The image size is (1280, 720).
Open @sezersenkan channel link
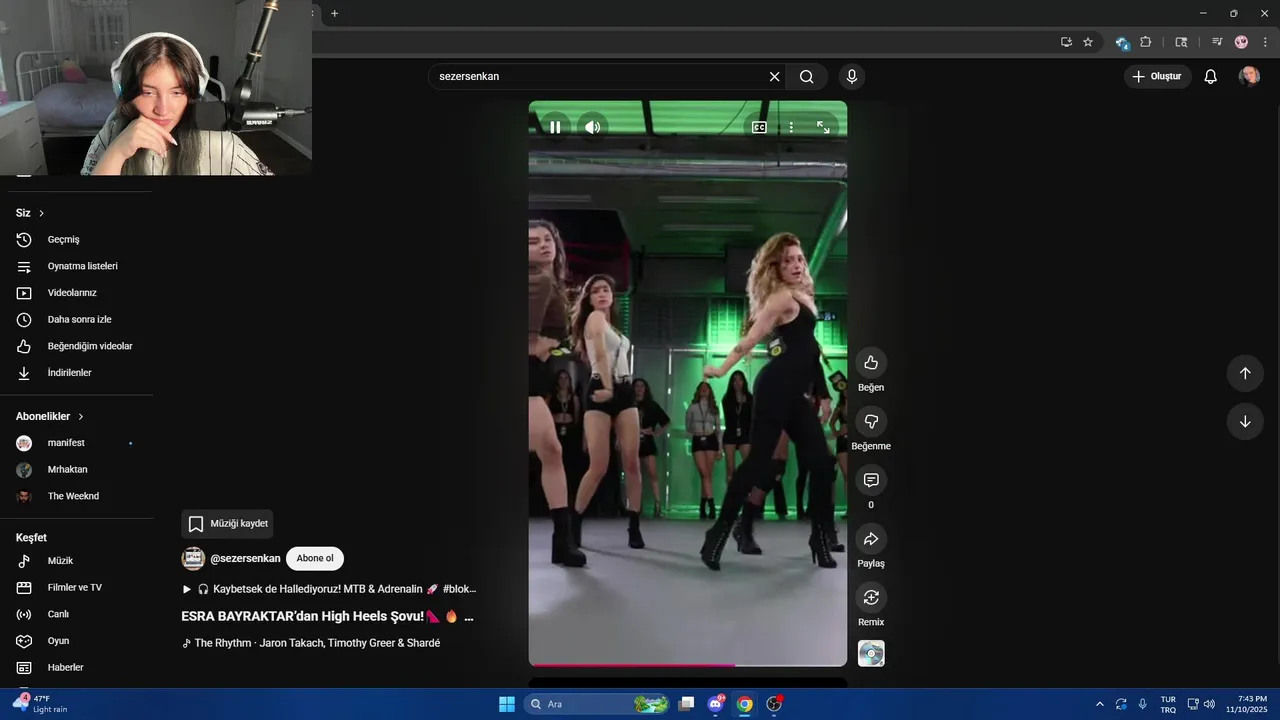245,558
